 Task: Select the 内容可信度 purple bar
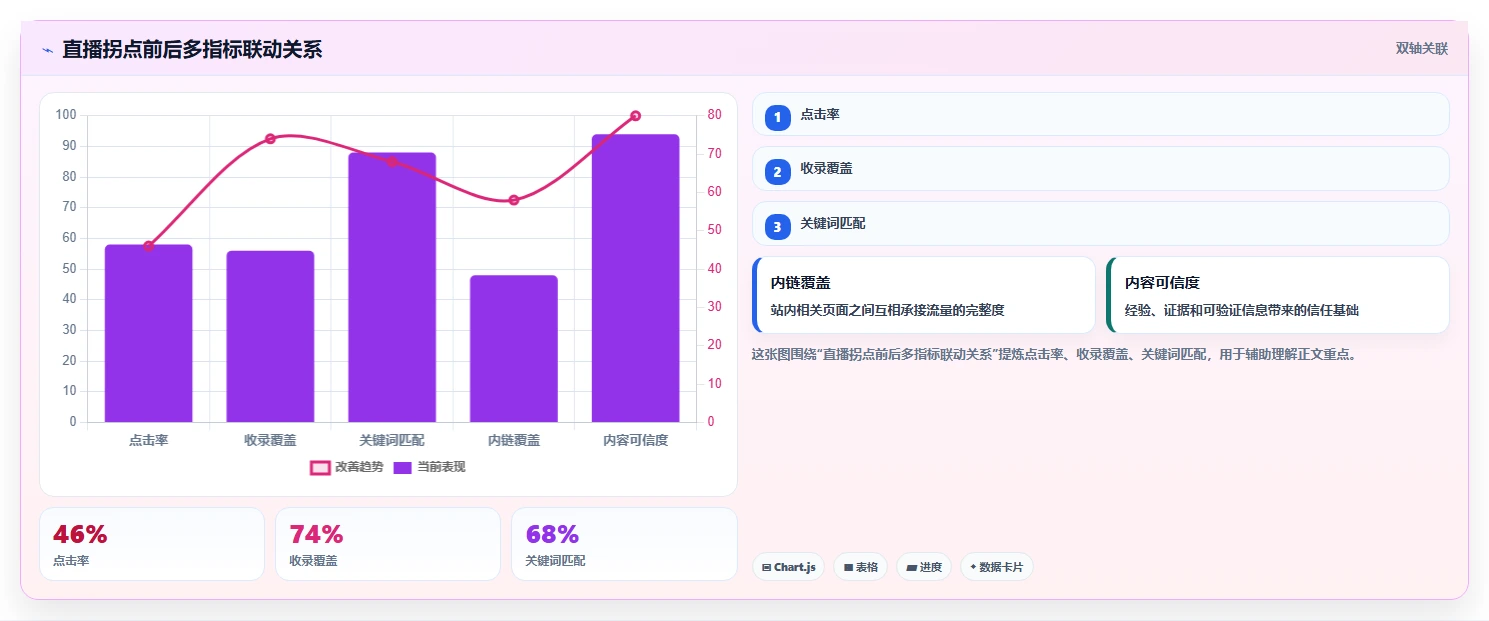point(635,278)
